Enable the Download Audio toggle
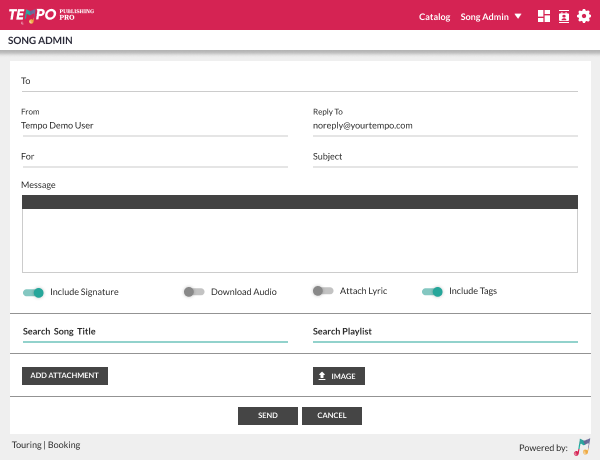The image size is (600, 460). (x=194, y=292)
